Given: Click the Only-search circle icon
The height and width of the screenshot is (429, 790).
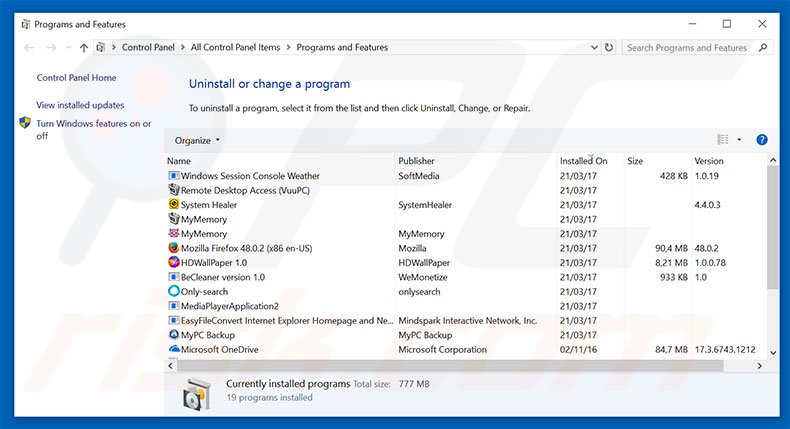Looking at the screenshot, I should pyautogui.click(x=173, y=291).
